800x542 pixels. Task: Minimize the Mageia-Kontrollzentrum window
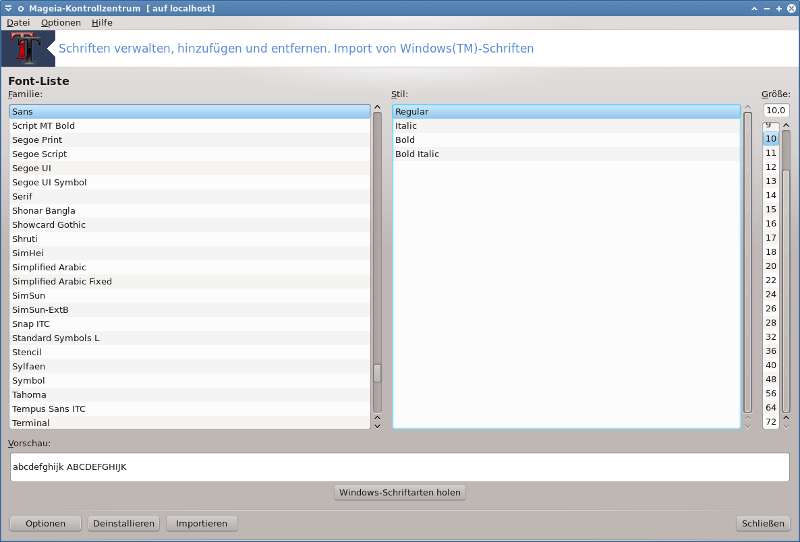pos(766,8)
